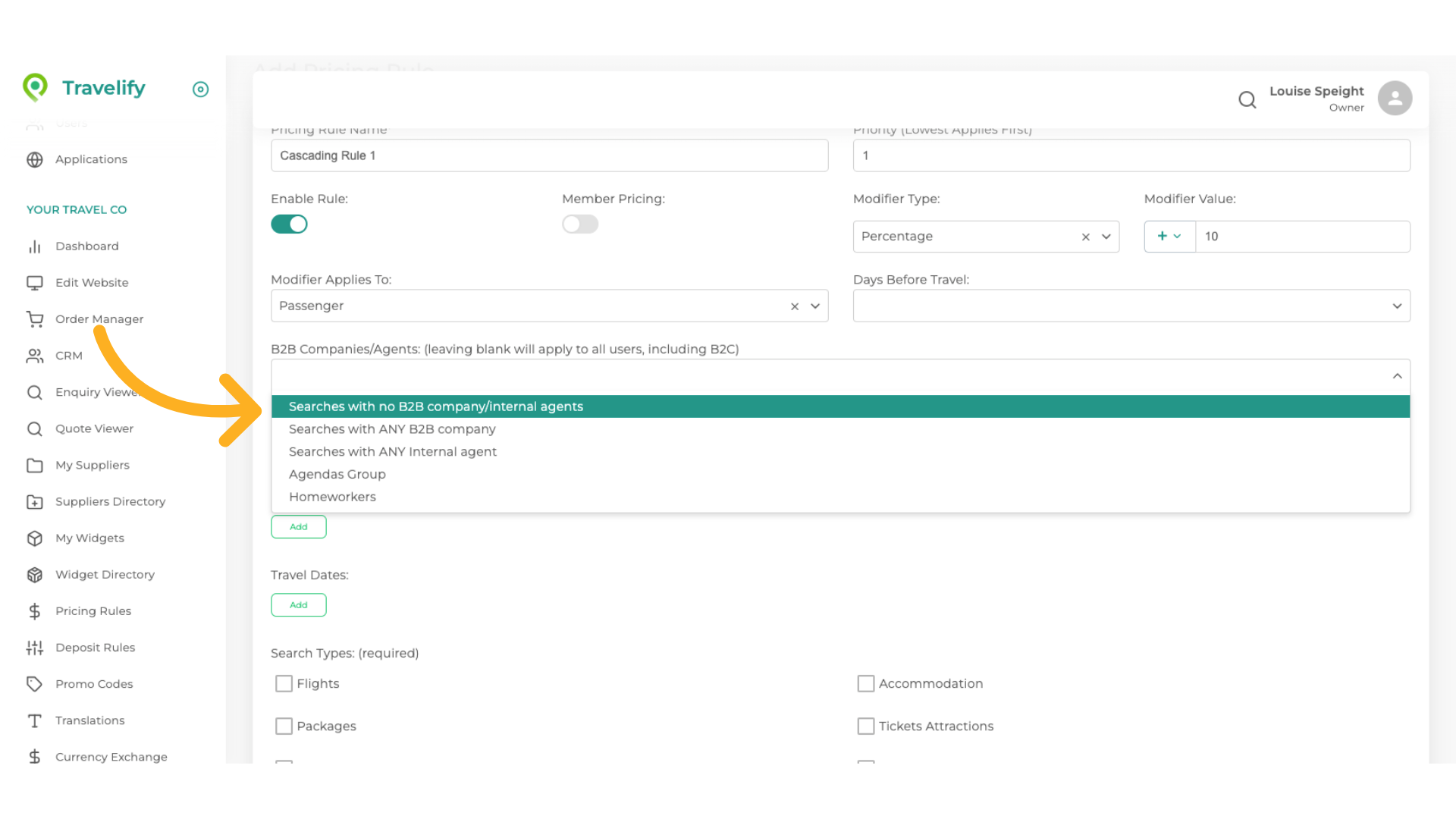This screenshot has height=819, width=1456.
Task: Check the Accommodation checkbox
Action: click(866, 683)
